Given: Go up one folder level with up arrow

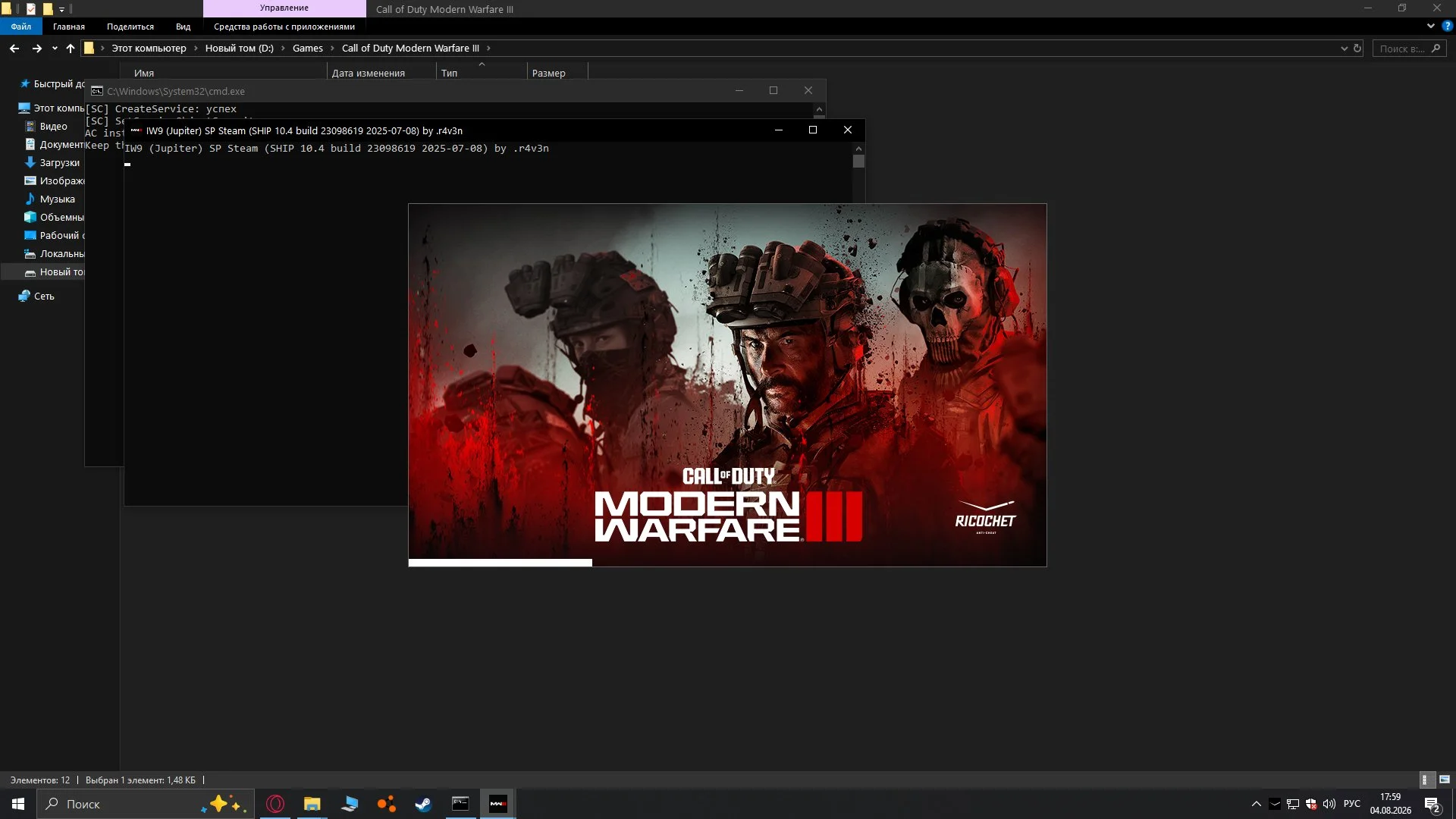Looking at the screenshot, I should click(x=71, y=49).
